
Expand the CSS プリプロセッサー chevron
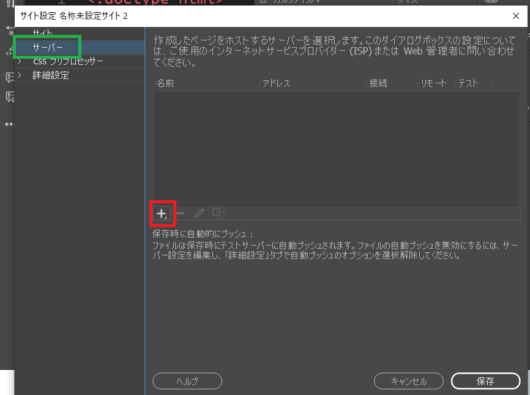(x=20, y=61)
